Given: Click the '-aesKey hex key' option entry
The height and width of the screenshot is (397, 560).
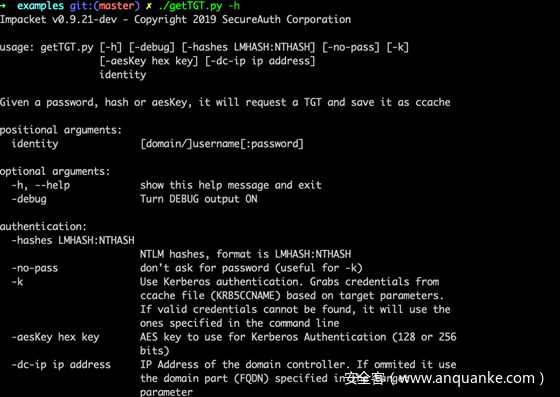Looking at the screenshot, I should pos(55,337).
